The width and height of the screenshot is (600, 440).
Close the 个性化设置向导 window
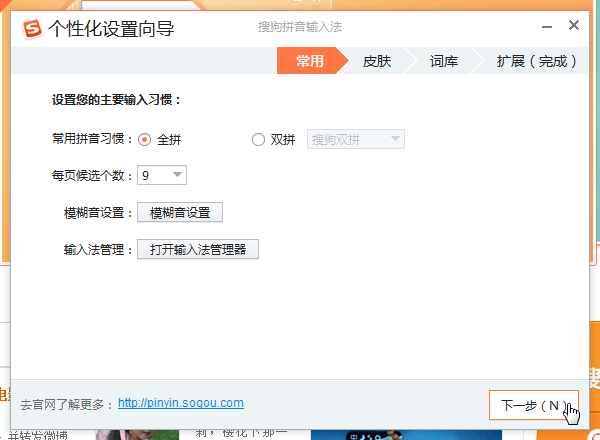click(574, 25)
